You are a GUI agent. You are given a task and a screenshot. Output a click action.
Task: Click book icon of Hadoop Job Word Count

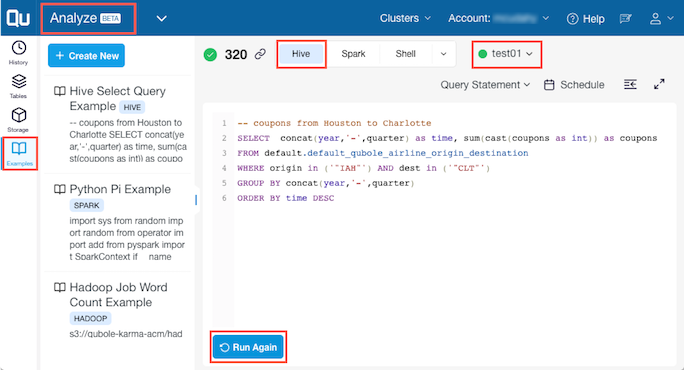tap(60, 288)
